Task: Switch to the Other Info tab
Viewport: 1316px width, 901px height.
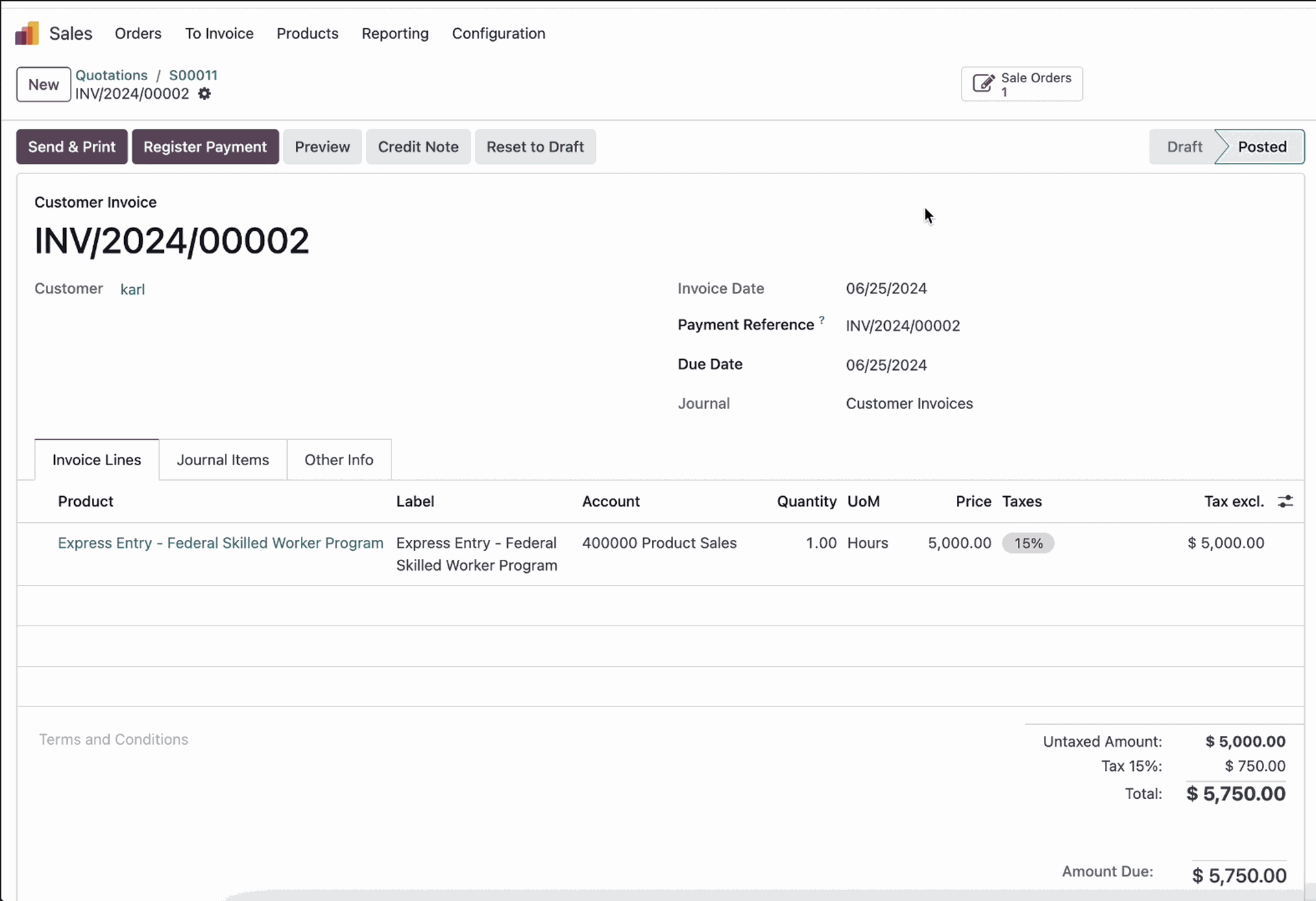Action: tap(339, 460)
